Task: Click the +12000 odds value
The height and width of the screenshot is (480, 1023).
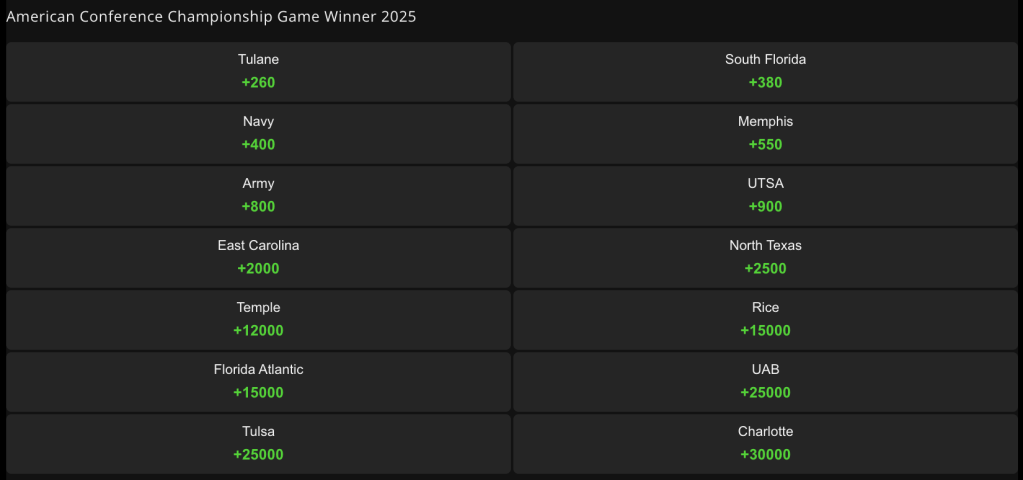Action: tap(258, 331)
